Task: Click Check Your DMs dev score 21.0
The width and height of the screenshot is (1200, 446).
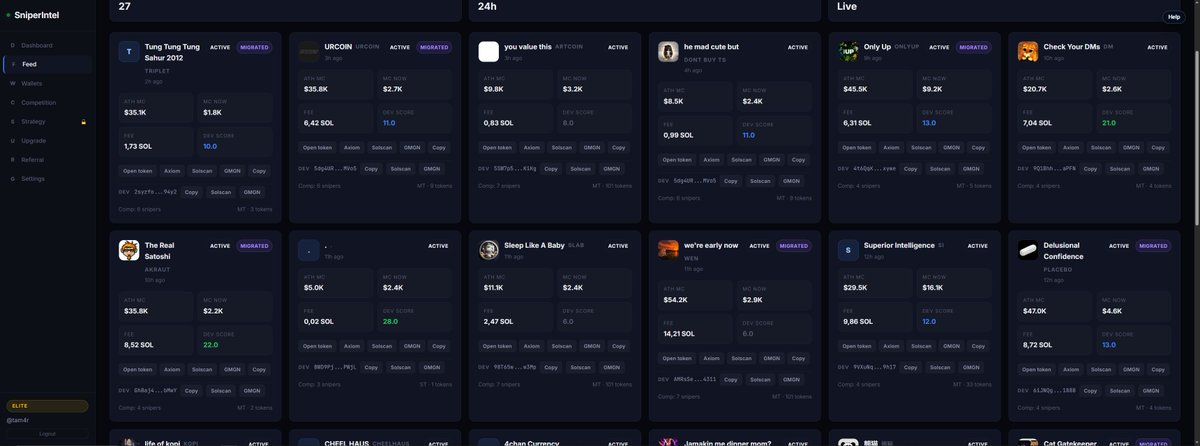Action: point(1109,123)
